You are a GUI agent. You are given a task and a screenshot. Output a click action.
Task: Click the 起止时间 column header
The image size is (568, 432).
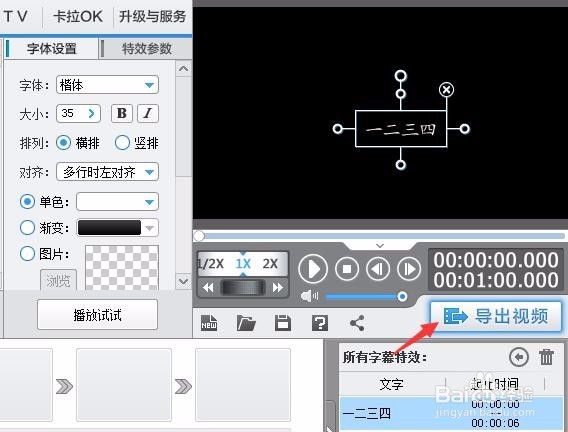coord(495,384)
